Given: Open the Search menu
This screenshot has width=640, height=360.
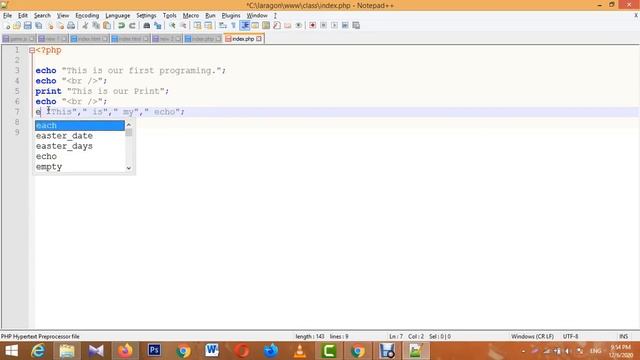Looking at the screenshot, I should click(42, 16).
